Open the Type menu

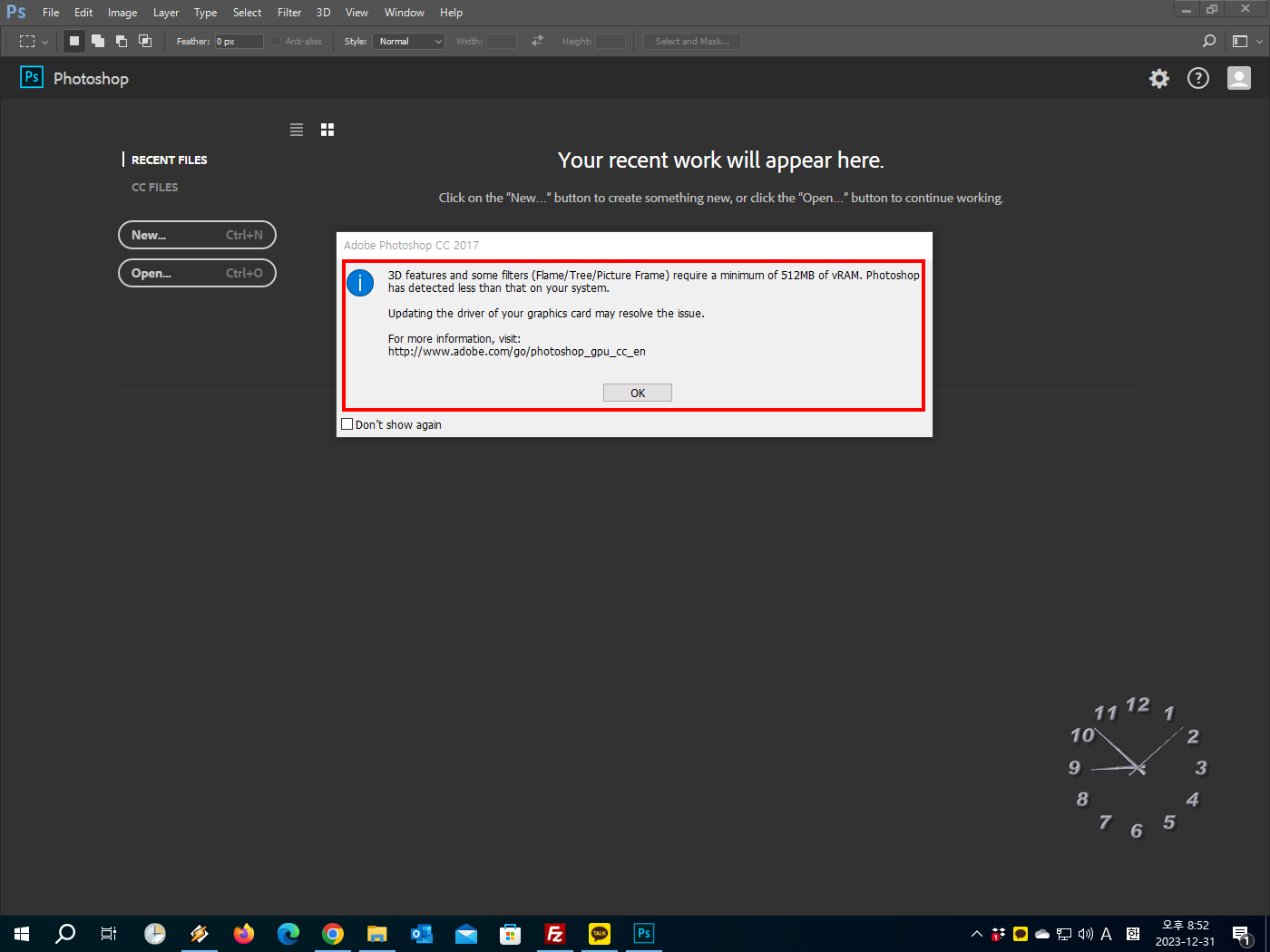tap(205, 13)
